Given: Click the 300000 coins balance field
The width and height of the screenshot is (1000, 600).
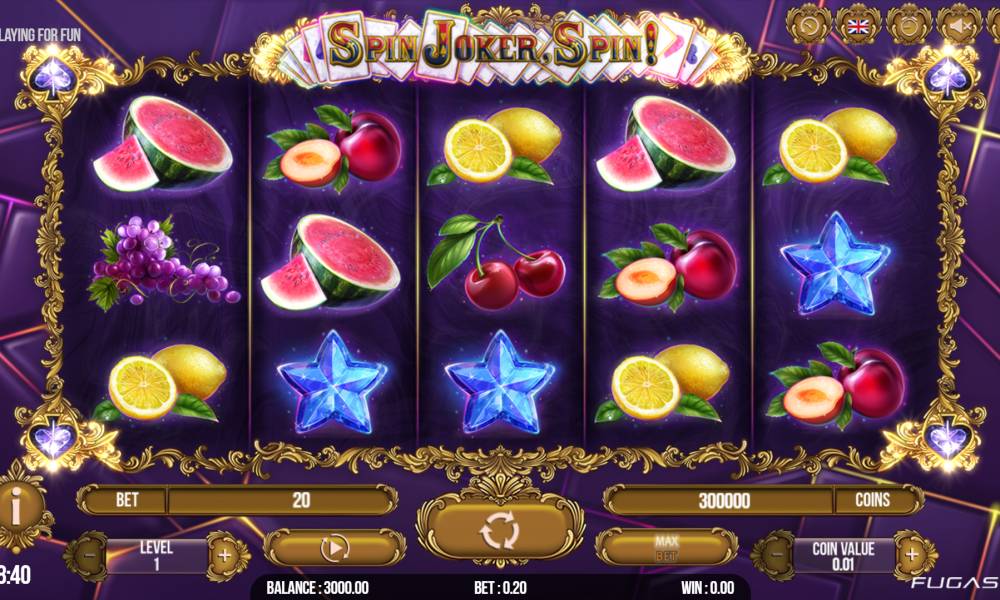Looking at the screenshot, I should point(724,501).
